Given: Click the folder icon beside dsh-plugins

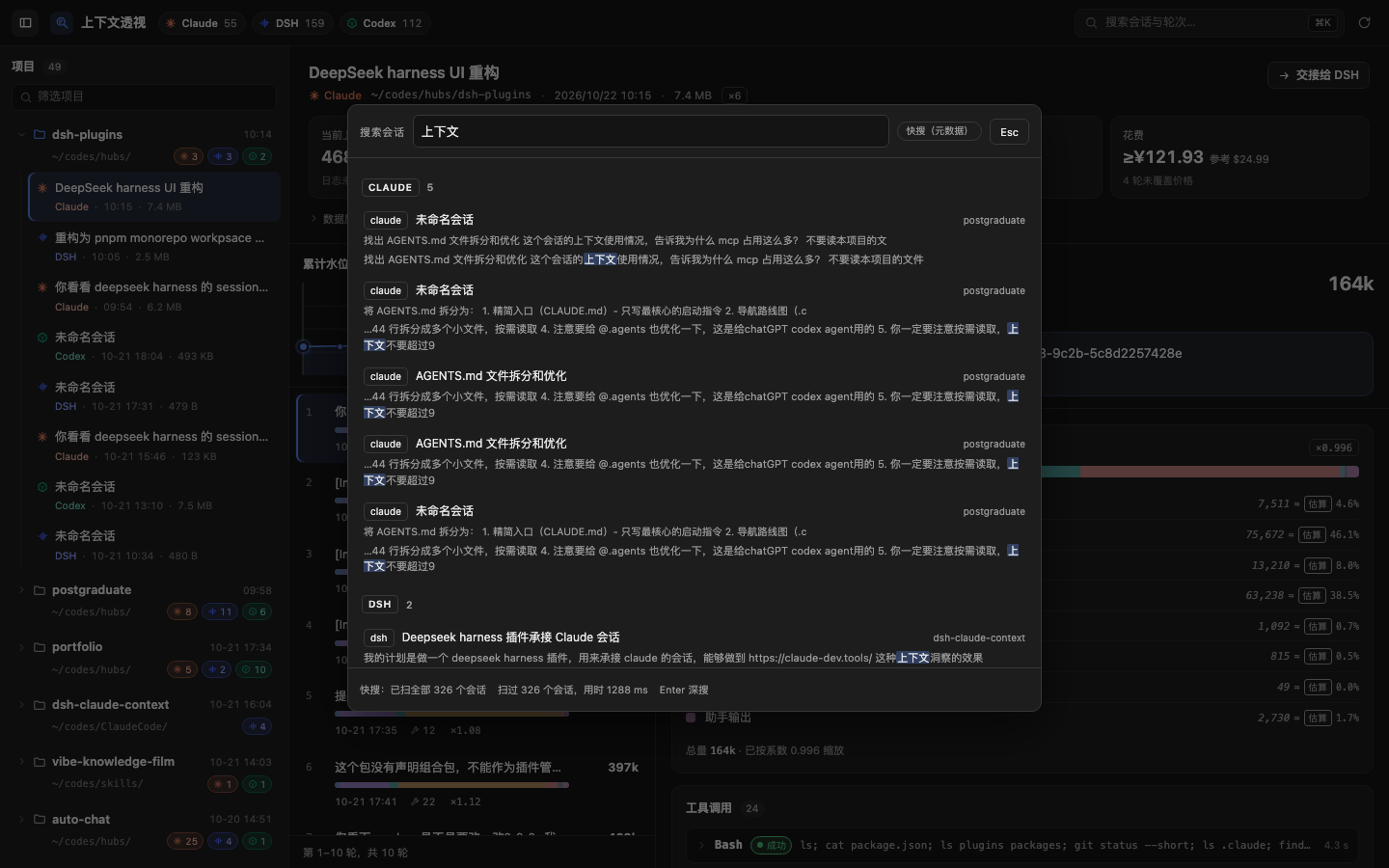Looking at the screenshot, I should click(x=40, y=134).
